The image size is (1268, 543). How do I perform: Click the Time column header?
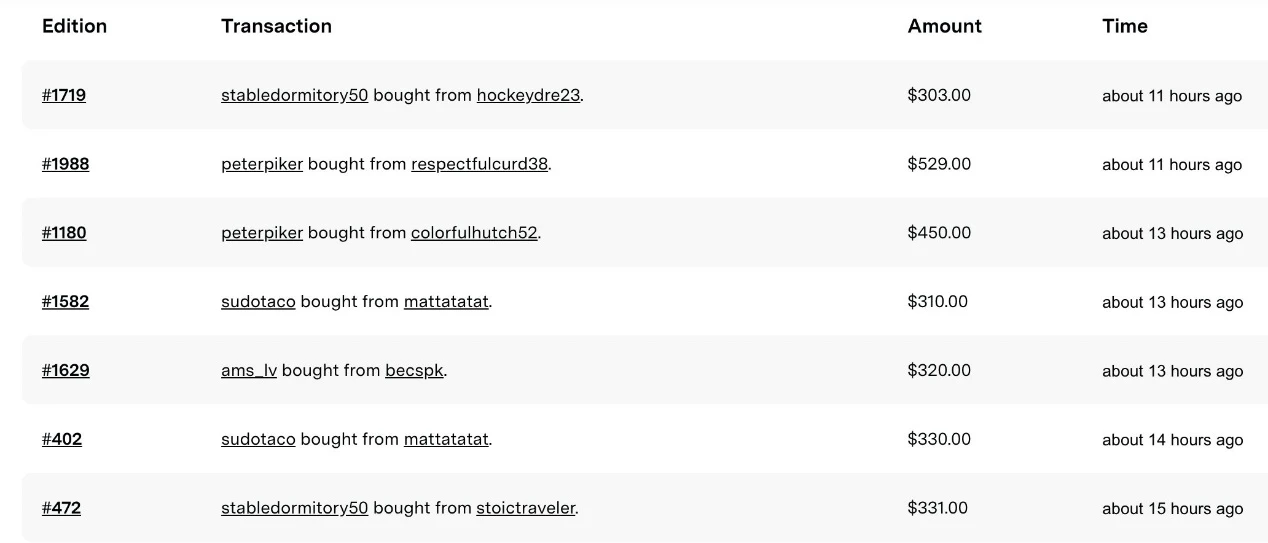(1124, 26)
